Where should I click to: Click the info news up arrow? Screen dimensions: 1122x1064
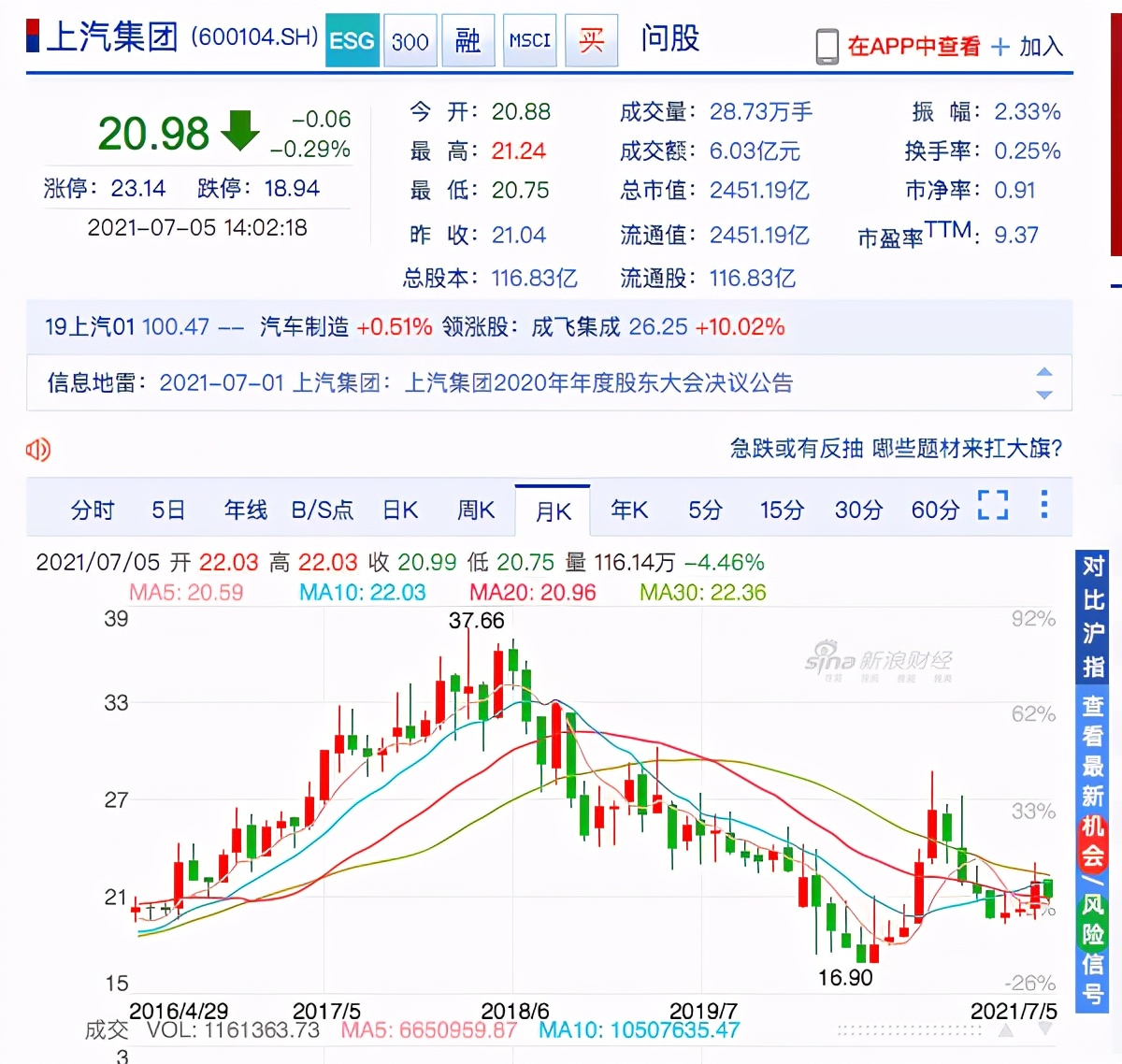[x=1044, y=372]
